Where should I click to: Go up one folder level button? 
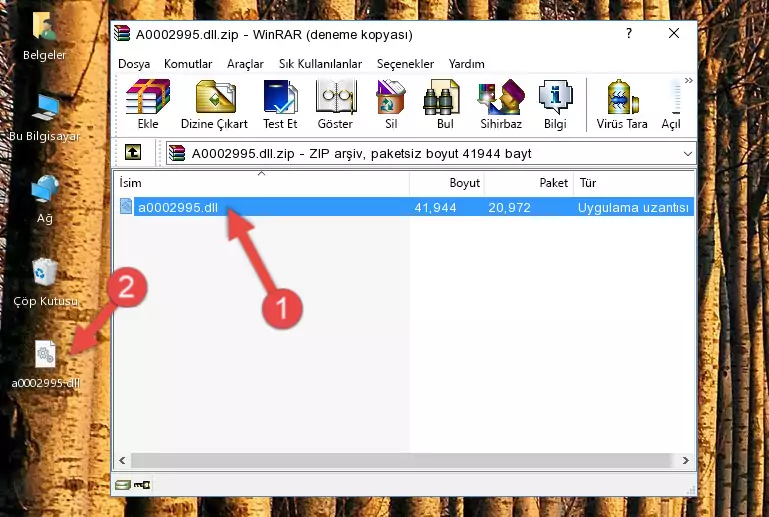pos(133,153)
